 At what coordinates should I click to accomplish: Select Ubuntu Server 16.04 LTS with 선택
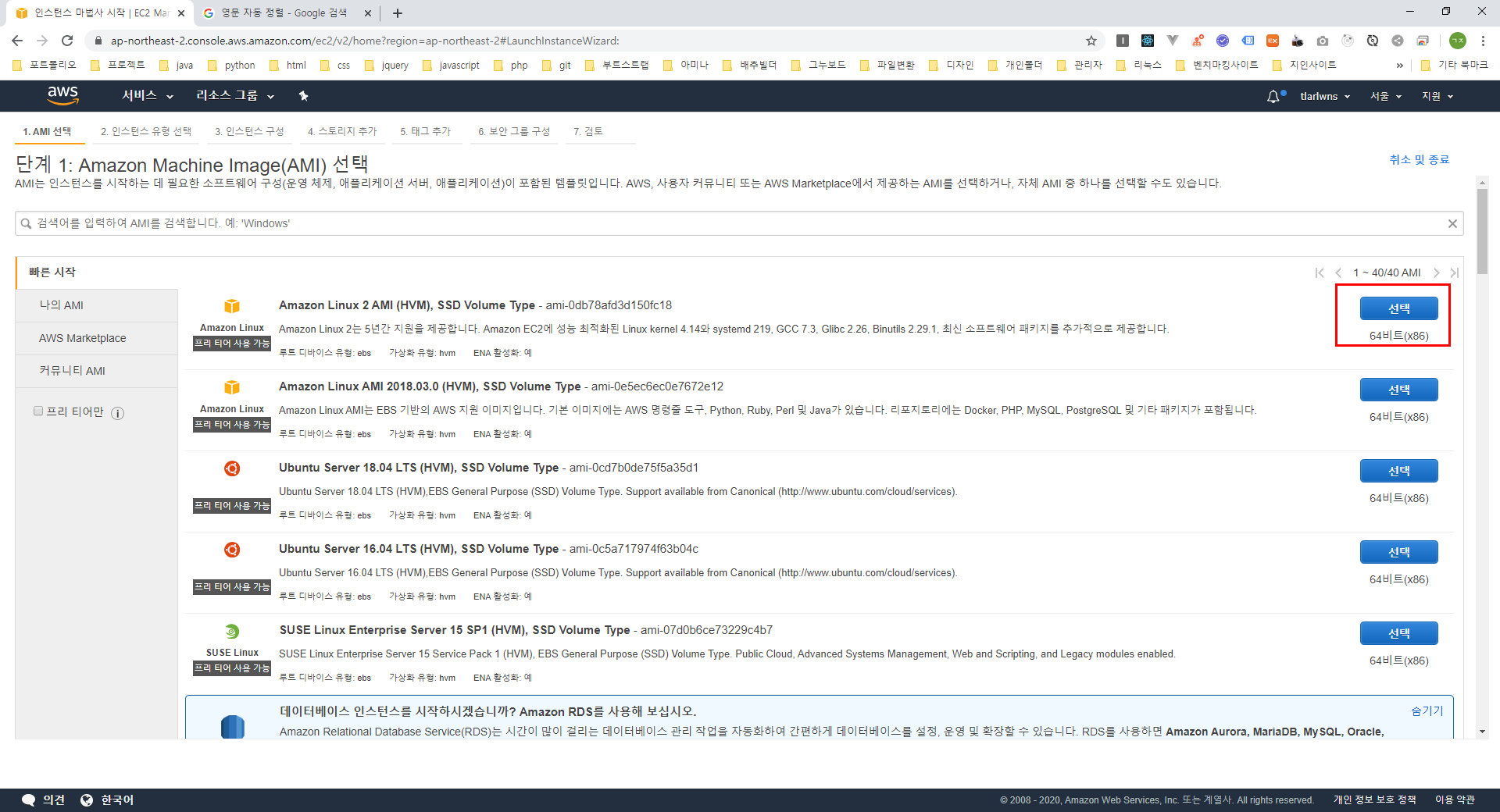[x=1398, y=552]
